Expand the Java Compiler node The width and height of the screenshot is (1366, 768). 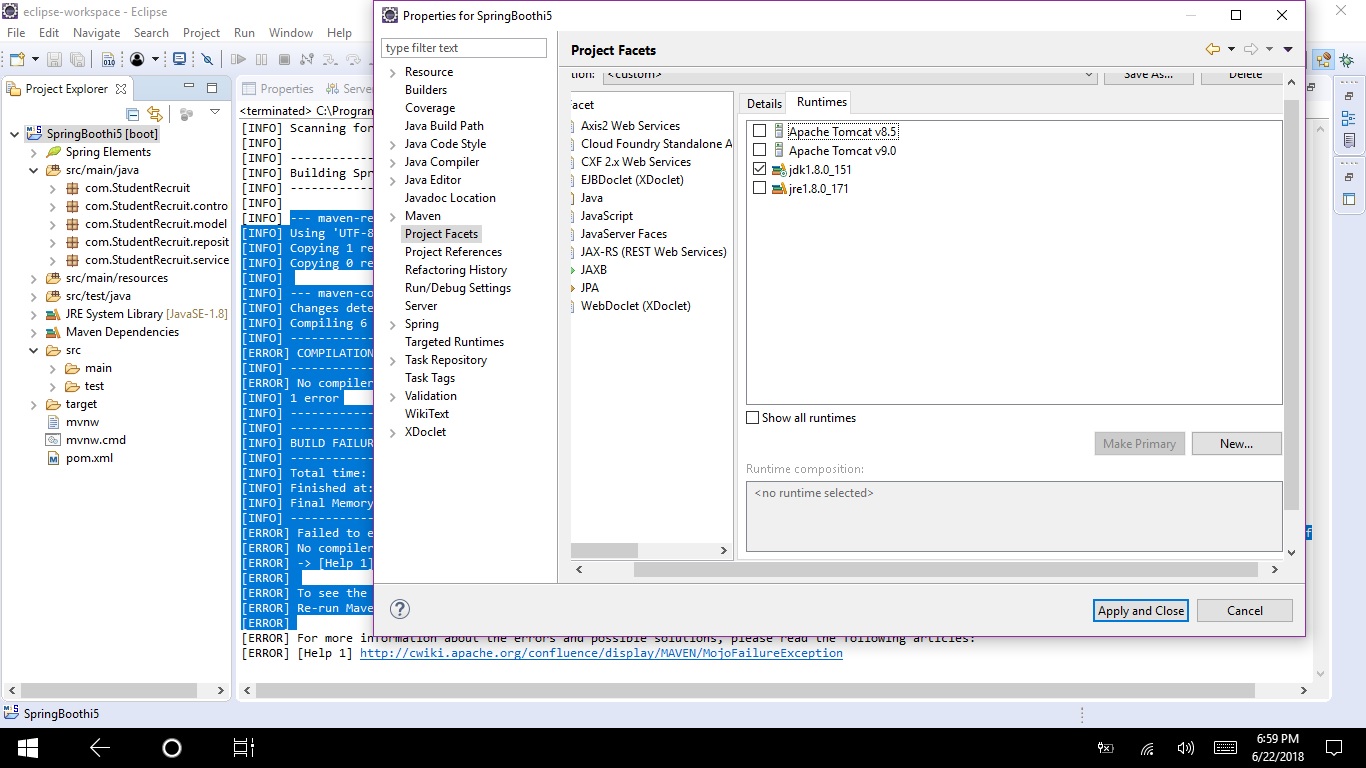tap(392, 163)
